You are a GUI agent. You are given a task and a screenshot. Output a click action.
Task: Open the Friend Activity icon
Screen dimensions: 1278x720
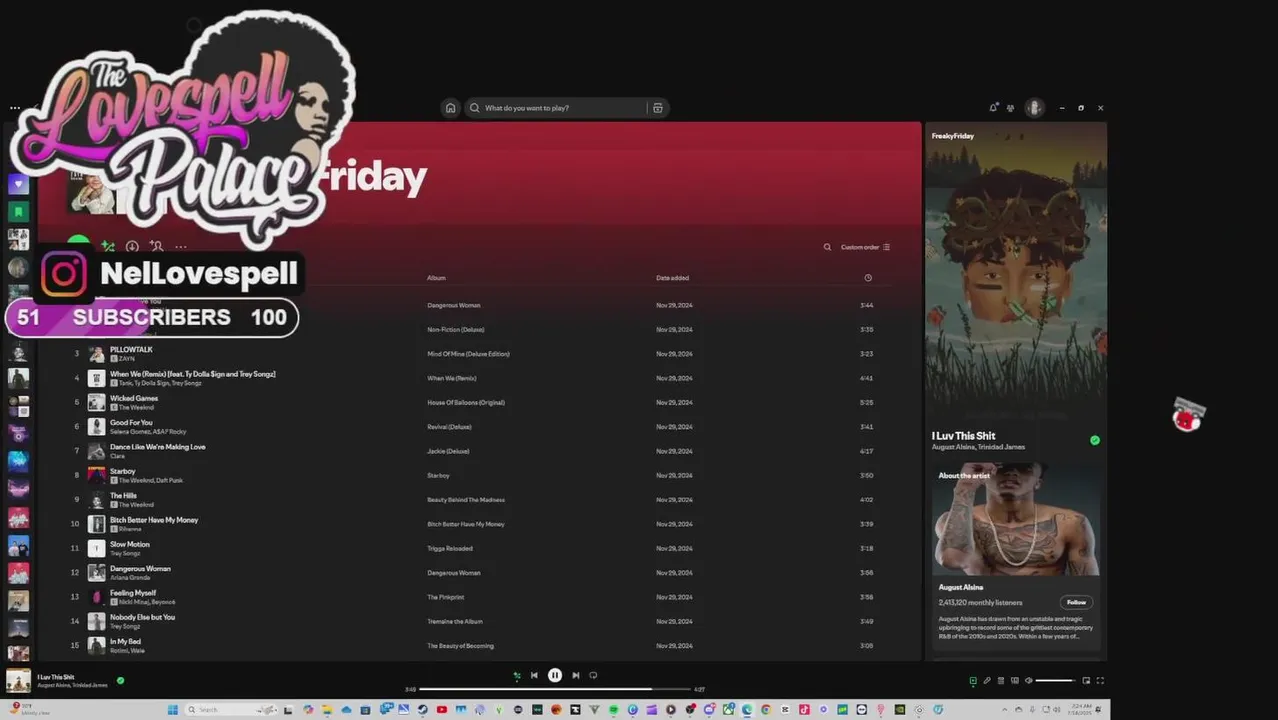1011,108
